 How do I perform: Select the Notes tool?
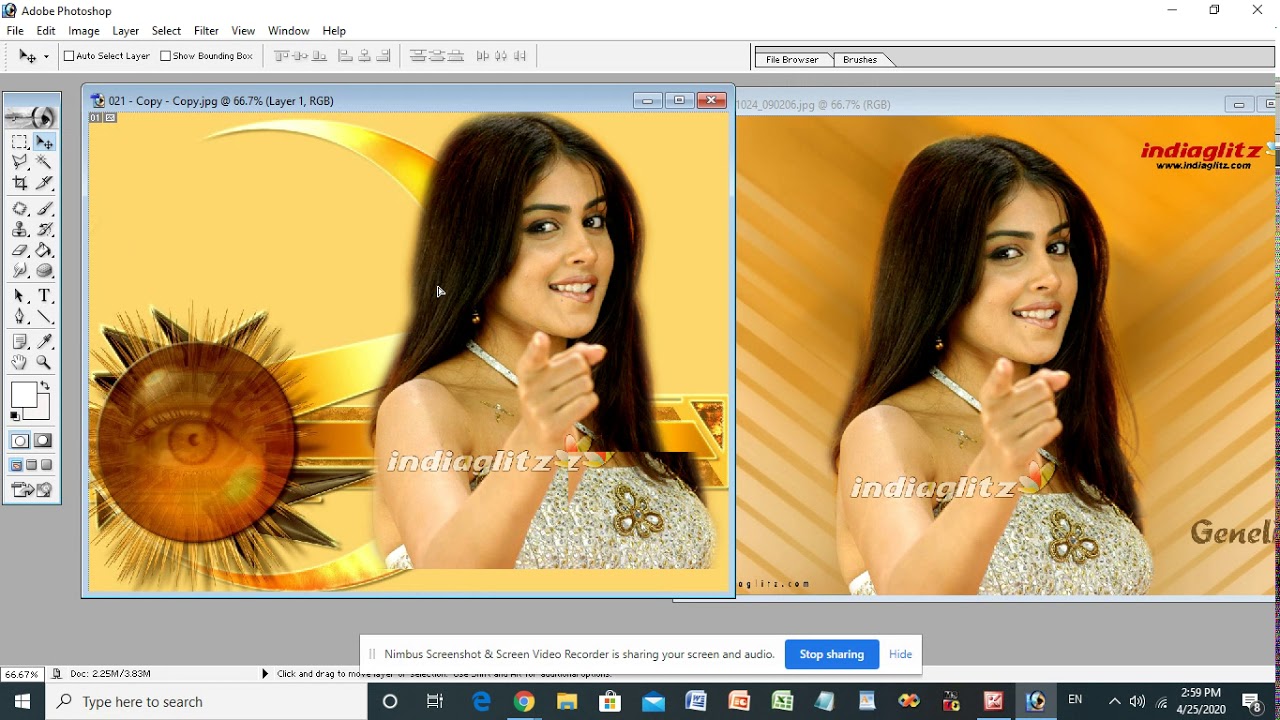(x=19, y=342)
